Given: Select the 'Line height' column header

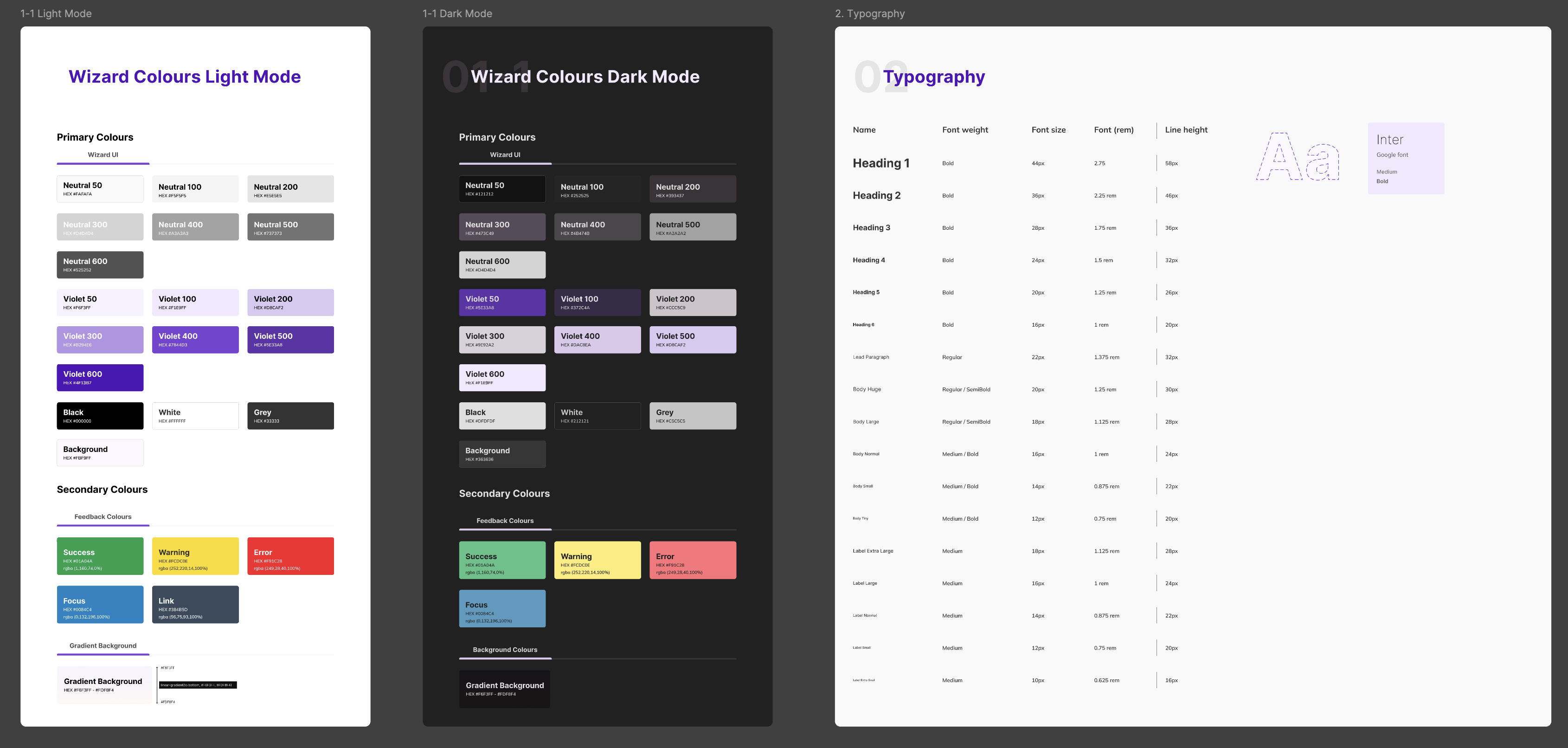Looking at the screenshot, I should pyautogui.click(x=1186, y=129).
